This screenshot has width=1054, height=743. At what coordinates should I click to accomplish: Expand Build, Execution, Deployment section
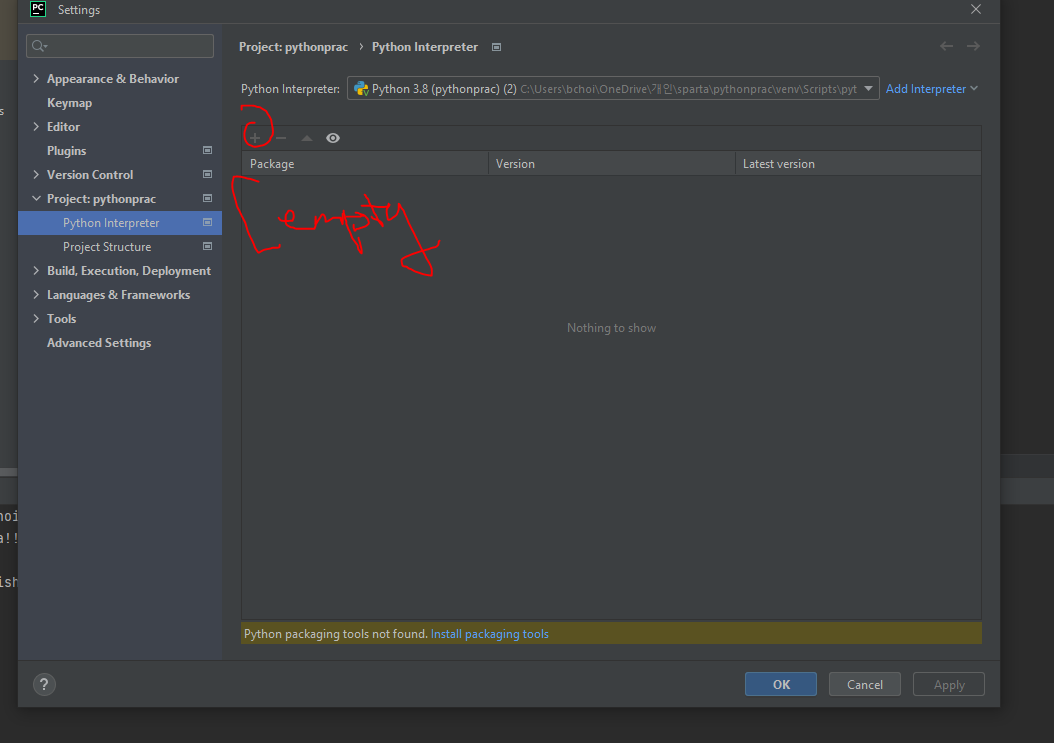[36, 271]
